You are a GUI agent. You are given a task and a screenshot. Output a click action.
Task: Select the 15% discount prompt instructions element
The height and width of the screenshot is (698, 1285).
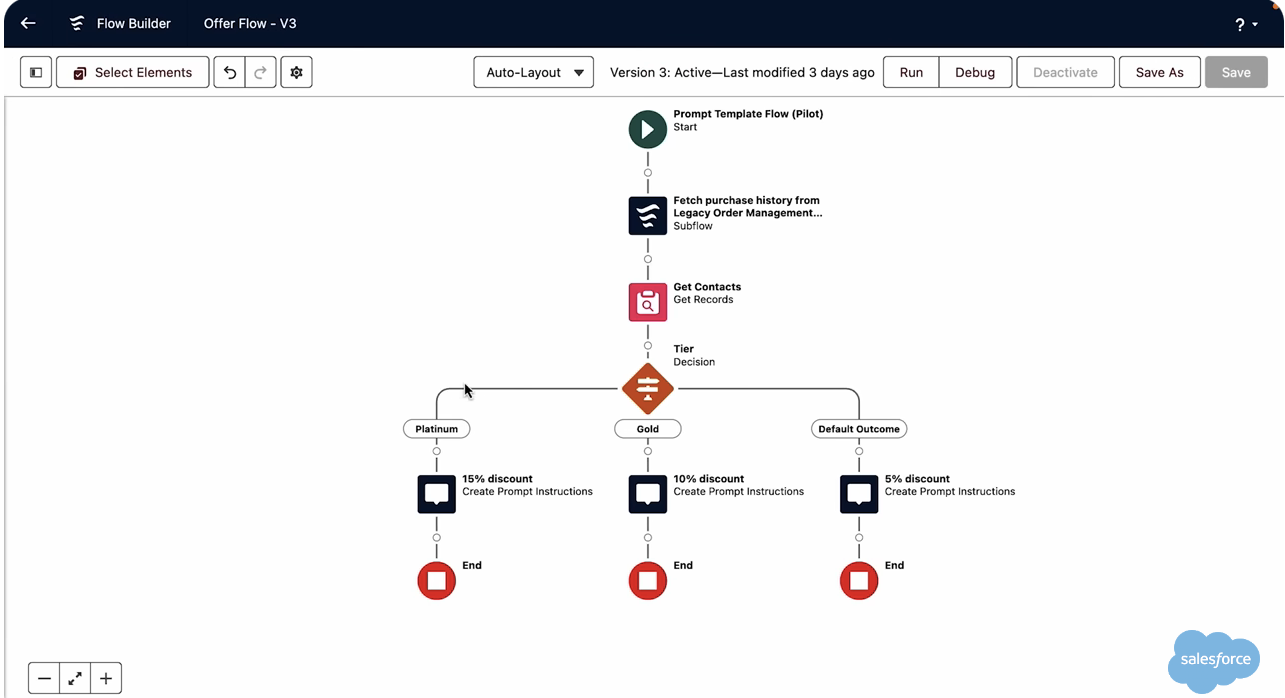[436, 493]
